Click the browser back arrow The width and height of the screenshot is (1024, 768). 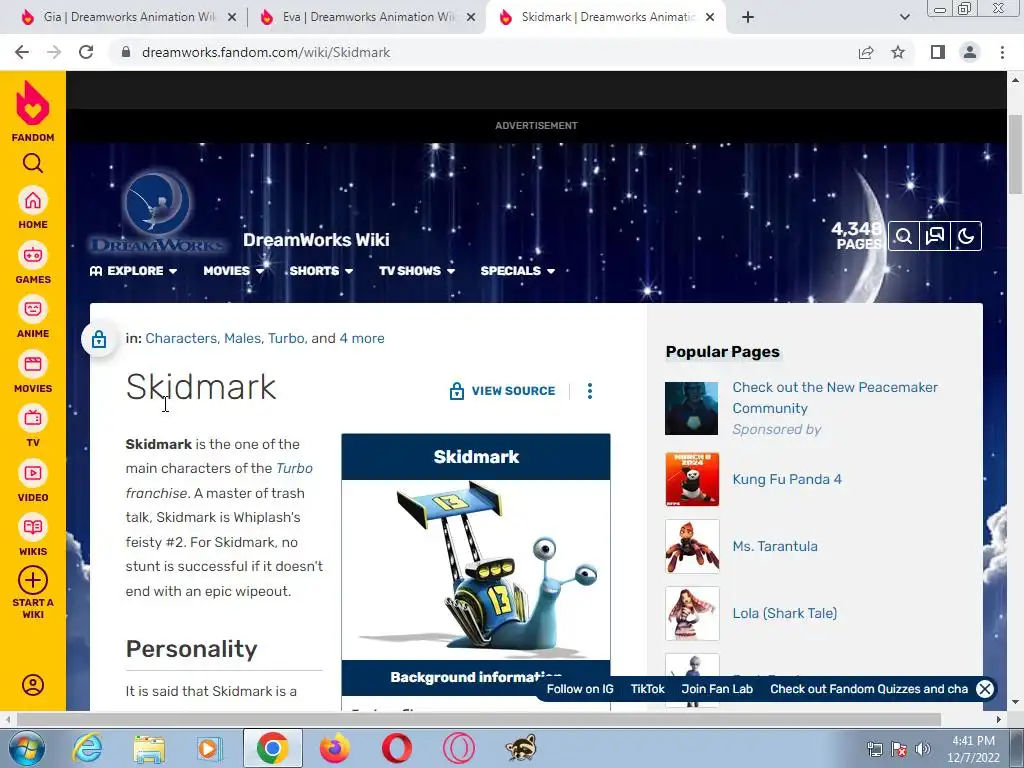pos(22,52)
